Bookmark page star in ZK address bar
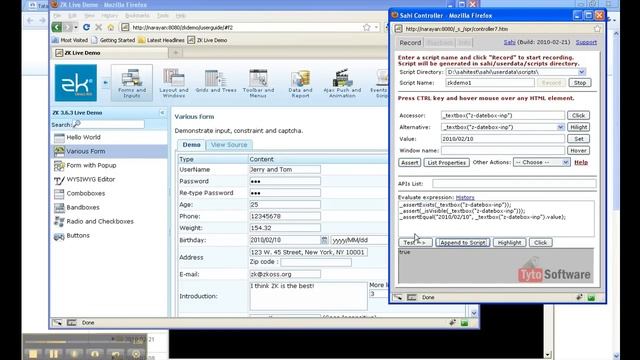Viewport: 640px width, 360px height. coord(367,27)
